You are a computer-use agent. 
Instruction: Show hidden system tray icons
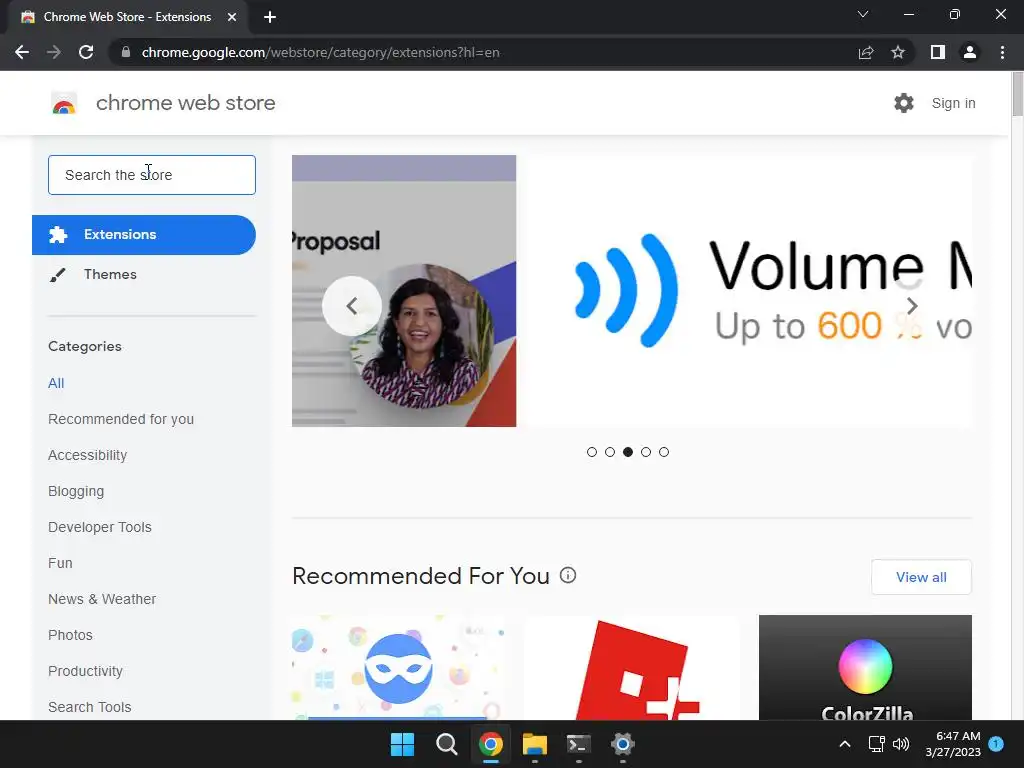tap(844, 744)
